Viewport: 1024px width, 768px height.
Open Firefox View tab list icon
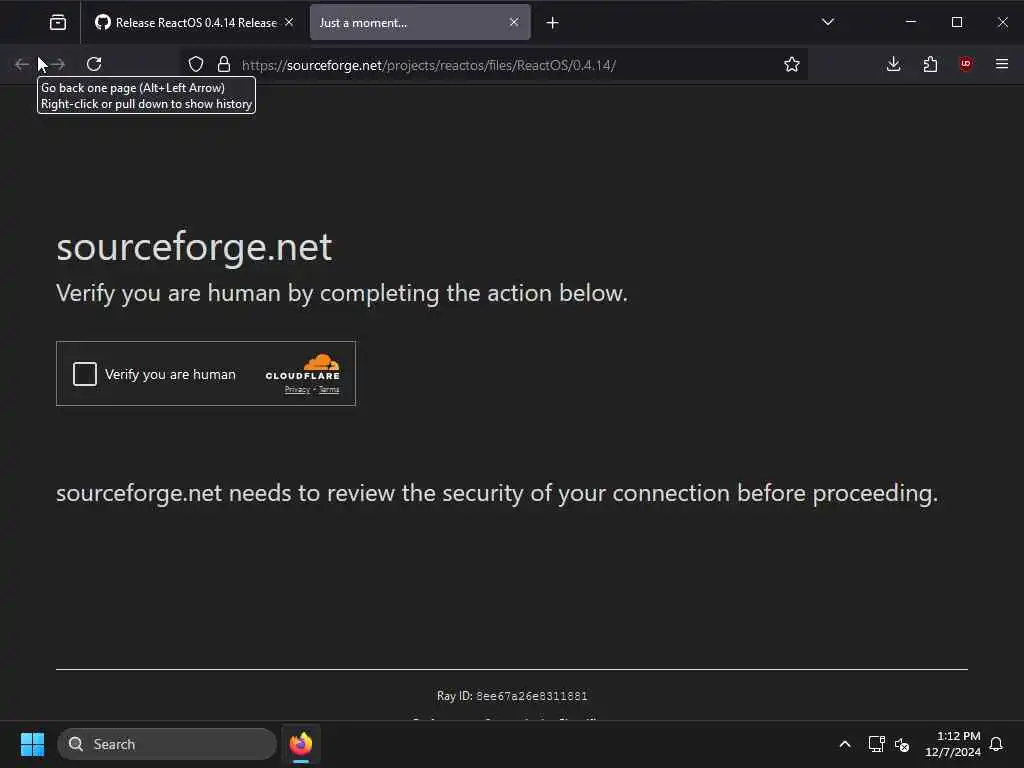58,22
